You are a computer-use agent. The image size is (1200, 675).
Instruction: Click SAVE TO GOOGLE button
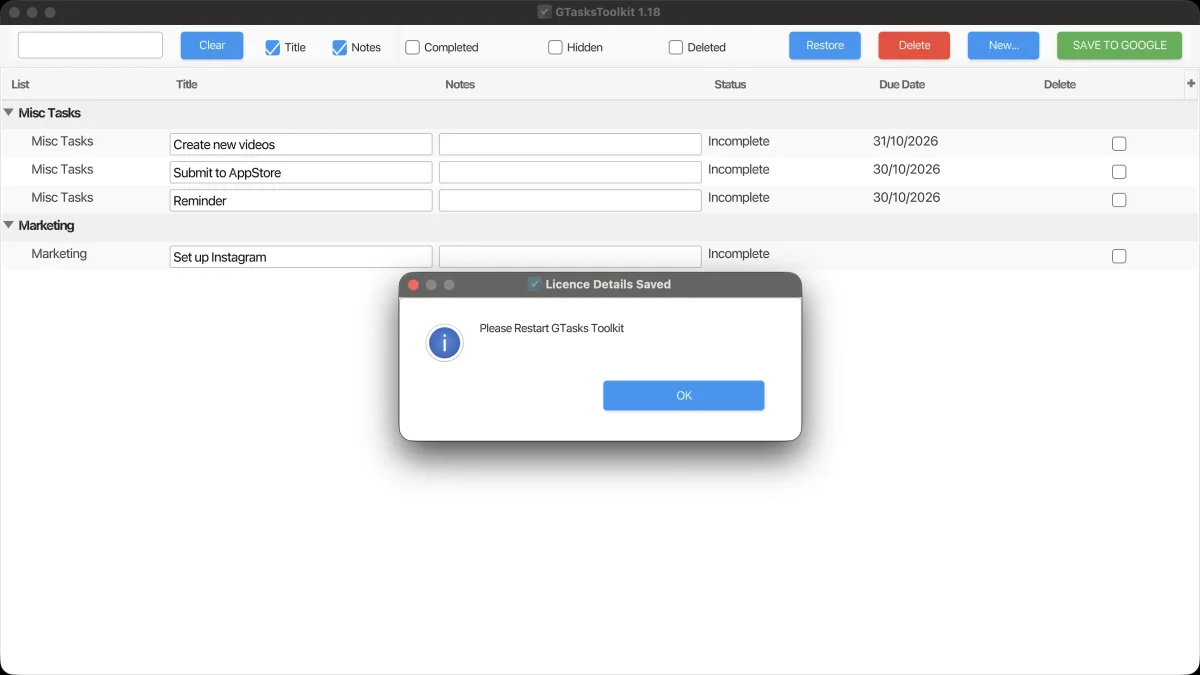1120,46
